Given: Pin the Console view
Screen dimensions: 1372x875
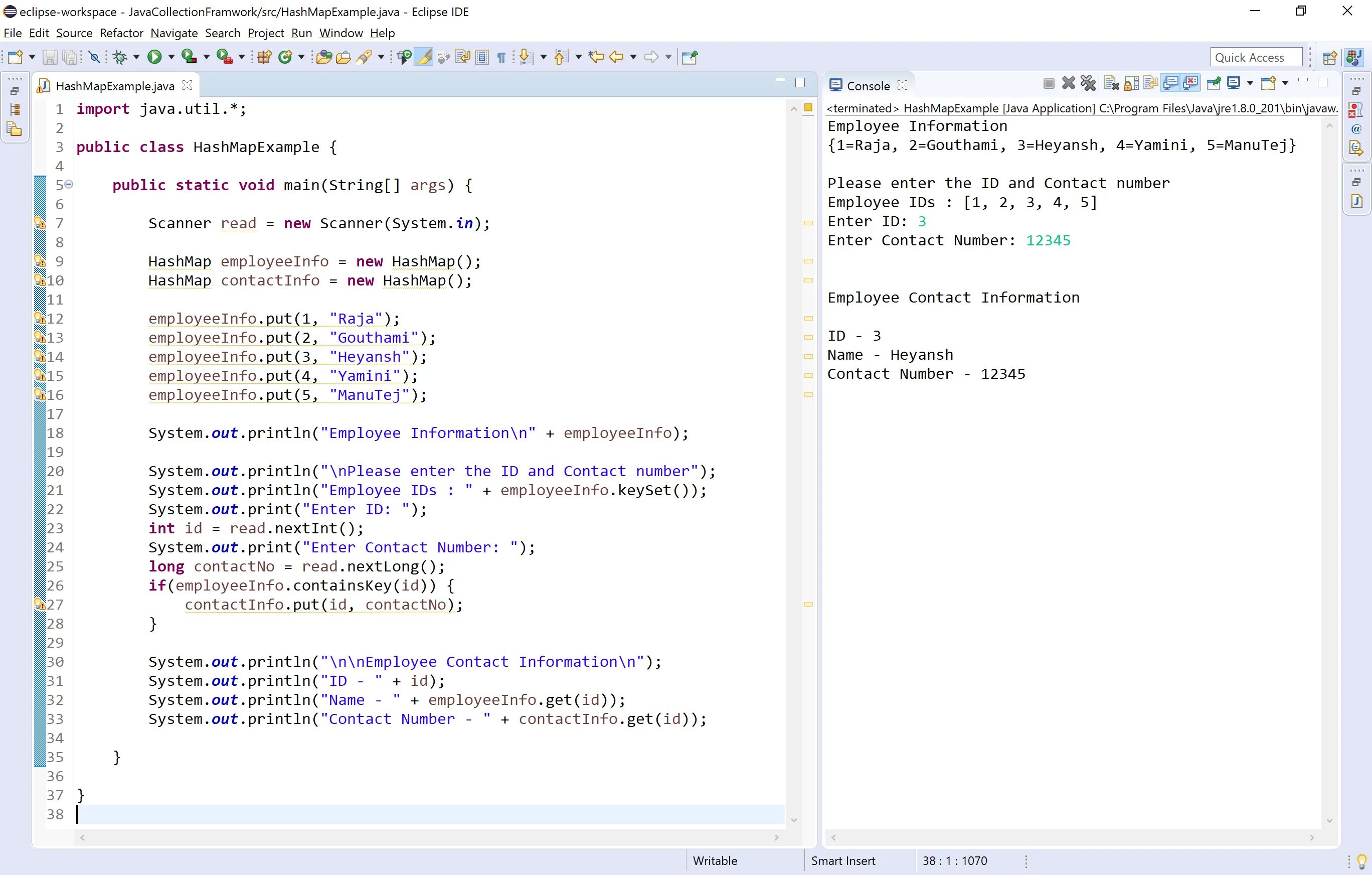Looking at the screenshot, I should point(1214,84).
